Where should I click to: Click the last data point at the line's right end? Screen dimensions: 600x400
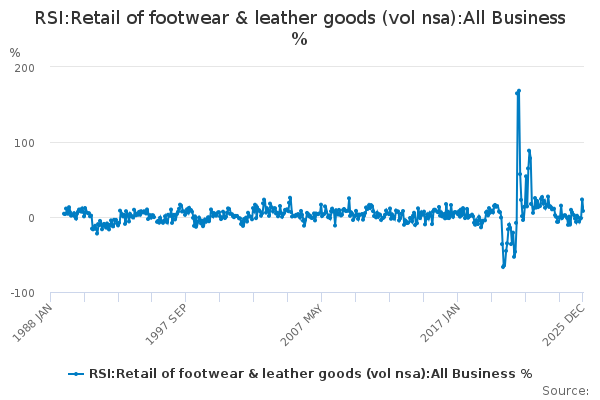click(x=583, y=211)
